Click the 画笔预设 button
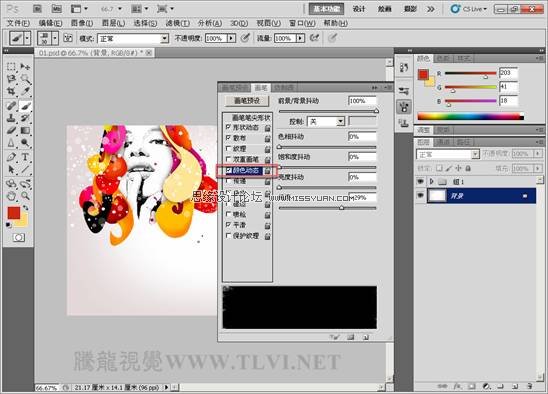The image size is (548, 394). pyautogui.click(x=247, y=101)
